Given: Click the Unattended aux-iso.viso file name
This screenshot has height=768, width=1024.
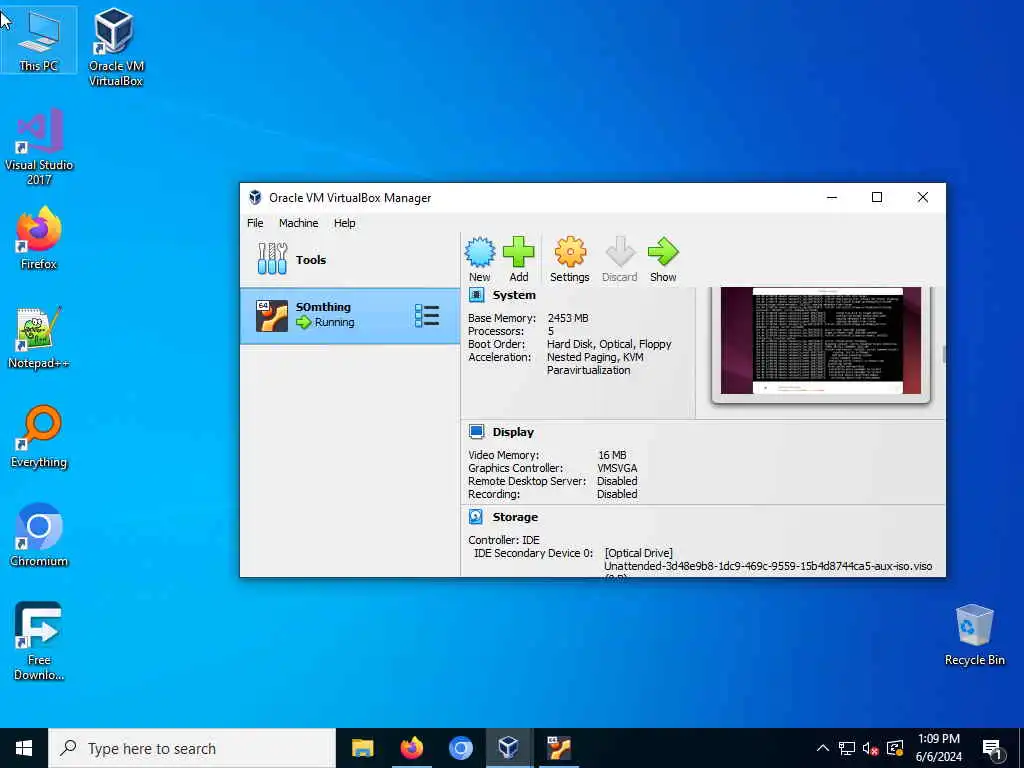Looking at the screenshot, I should (x=768, y=566).
